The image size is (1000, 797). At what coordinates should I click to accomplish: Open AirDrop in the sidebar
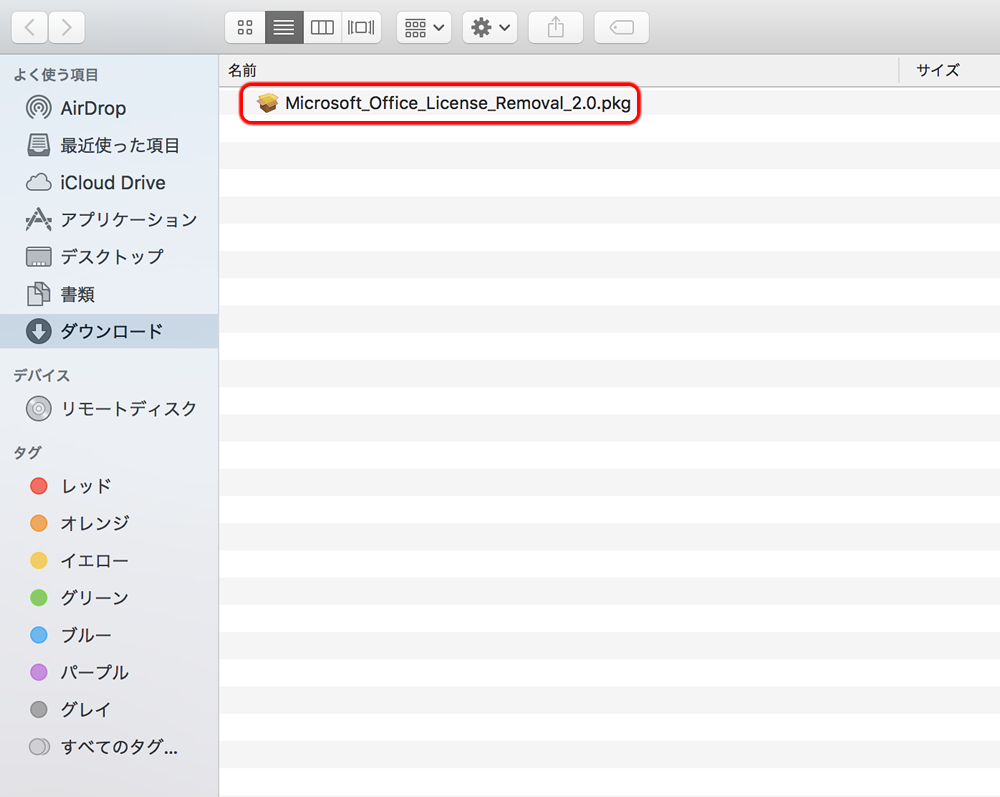click(109, 108)
